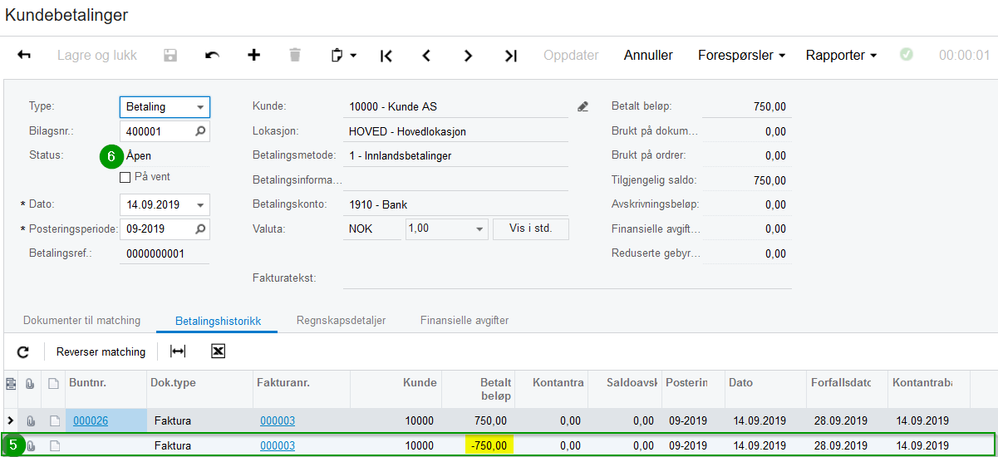998x457 pixels.
Task: Add a new payment with plus icon
Action: point(254,56)
